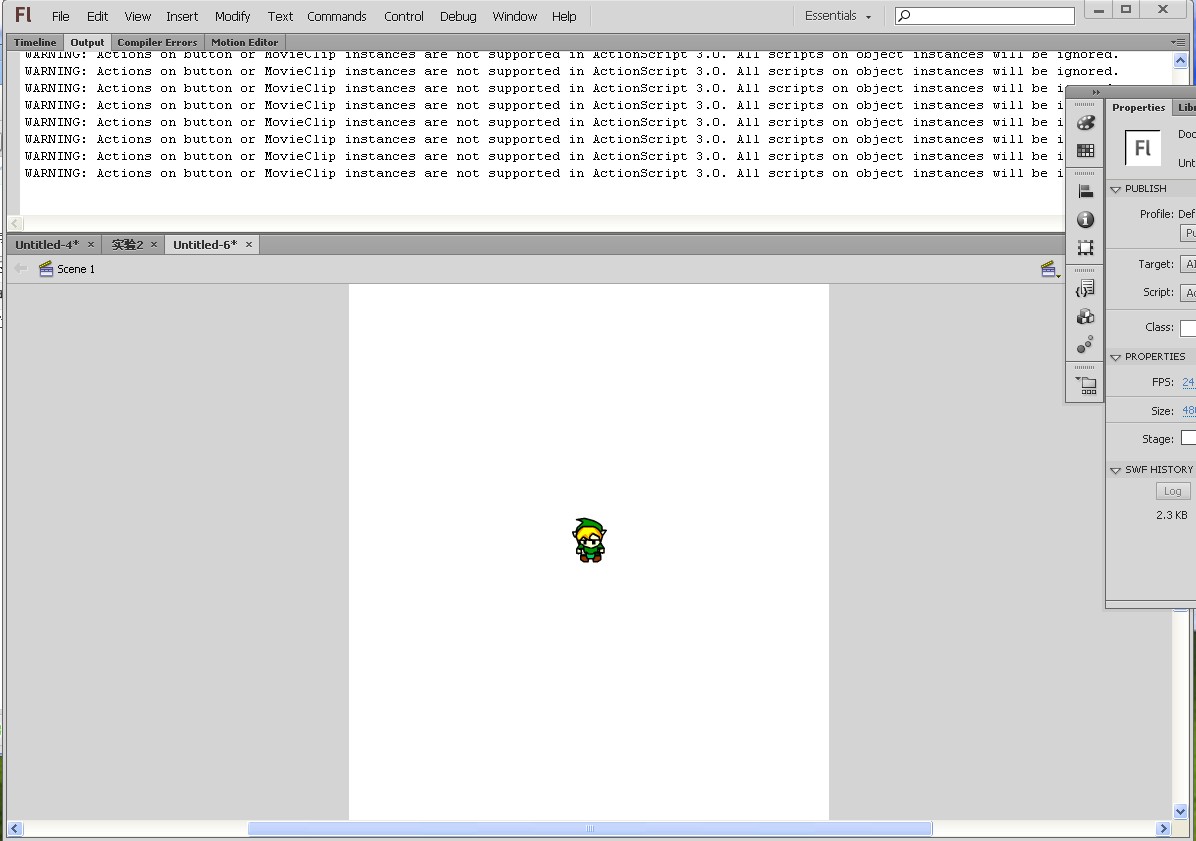Viewport: 1196px width, 841px height.
Task: Collapse the SWF HISTORY section
Action: pos(1115,470)
